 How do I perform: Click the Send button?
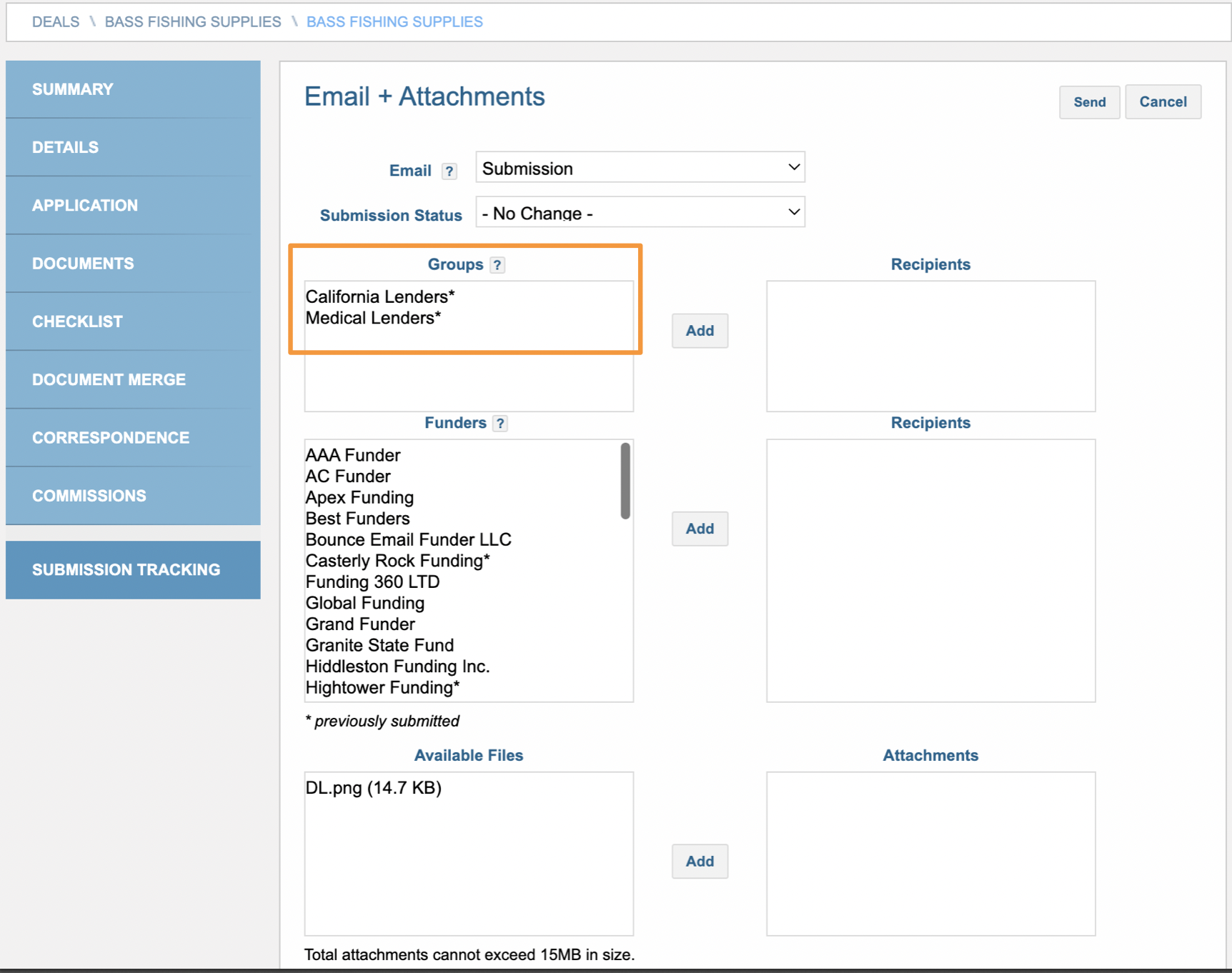coord(1089,102)
